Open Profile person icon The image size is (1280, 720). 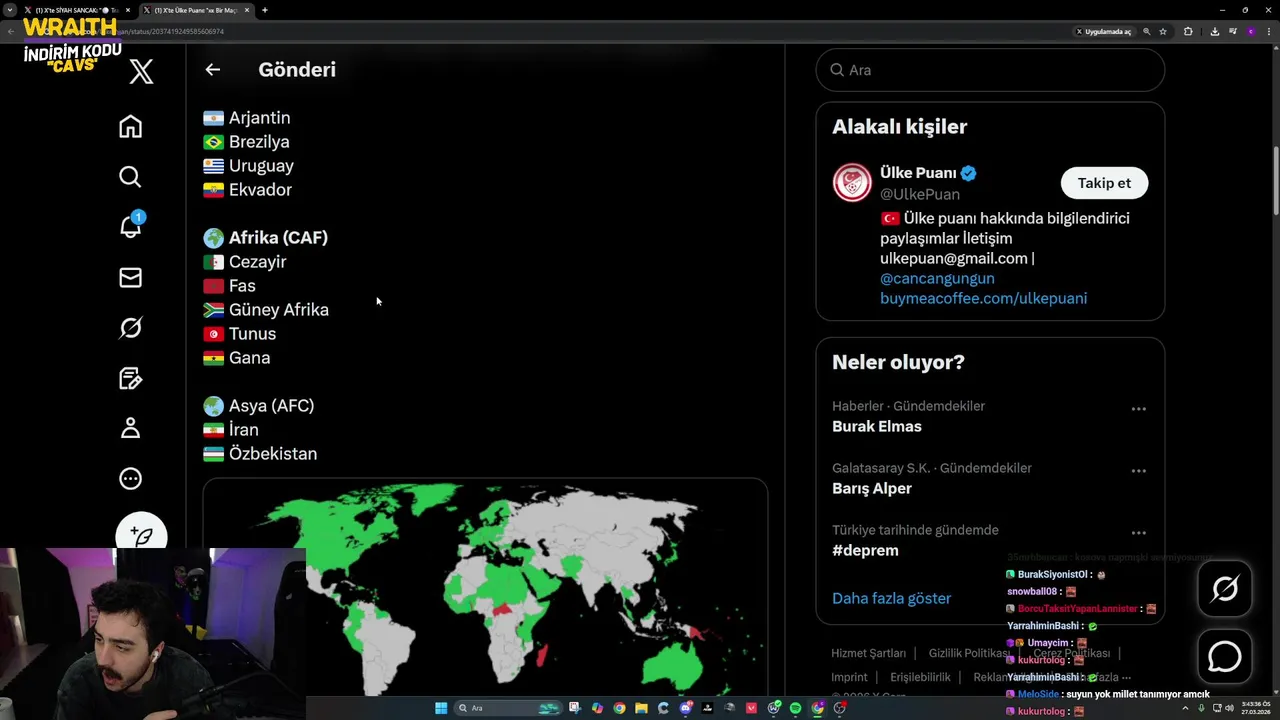coord(130,428)
